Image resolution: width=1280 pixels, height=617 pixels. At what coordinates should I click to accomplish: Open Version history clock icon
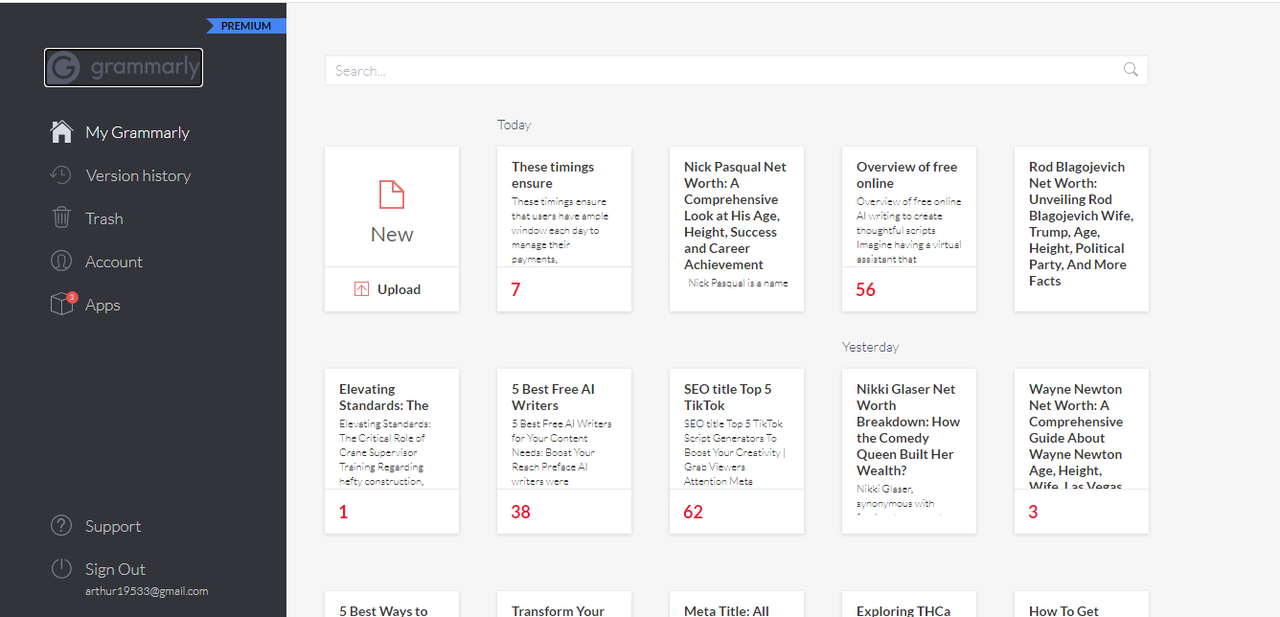point(62,175)
